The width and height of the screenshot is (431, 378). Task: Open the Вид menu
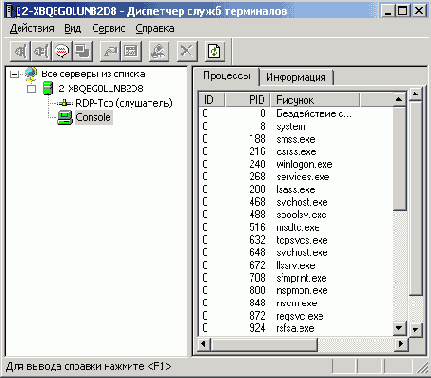coord(73,29)
